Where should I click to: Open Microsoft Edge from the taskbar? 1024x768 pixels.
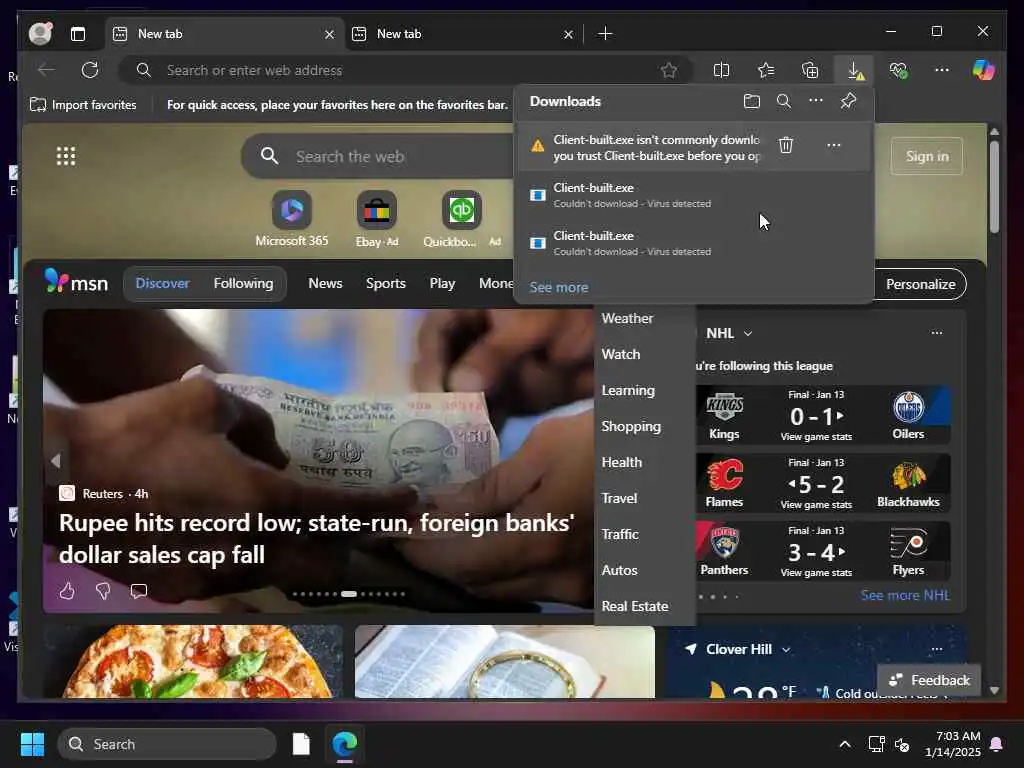(x=345, y=744)
